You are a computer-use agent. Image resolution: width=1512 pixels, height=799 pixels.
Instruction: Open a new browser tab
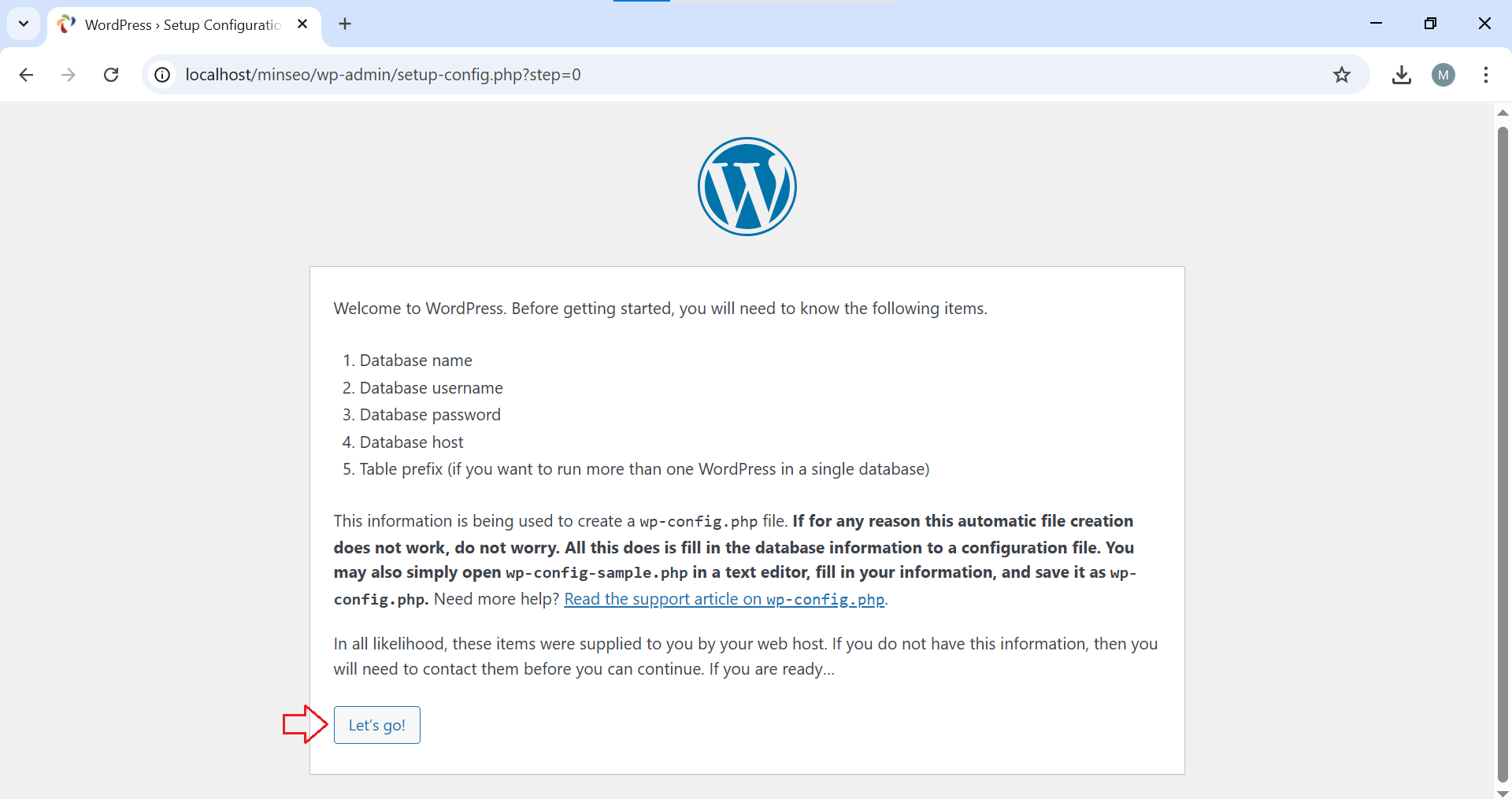(x=345, y=24)
